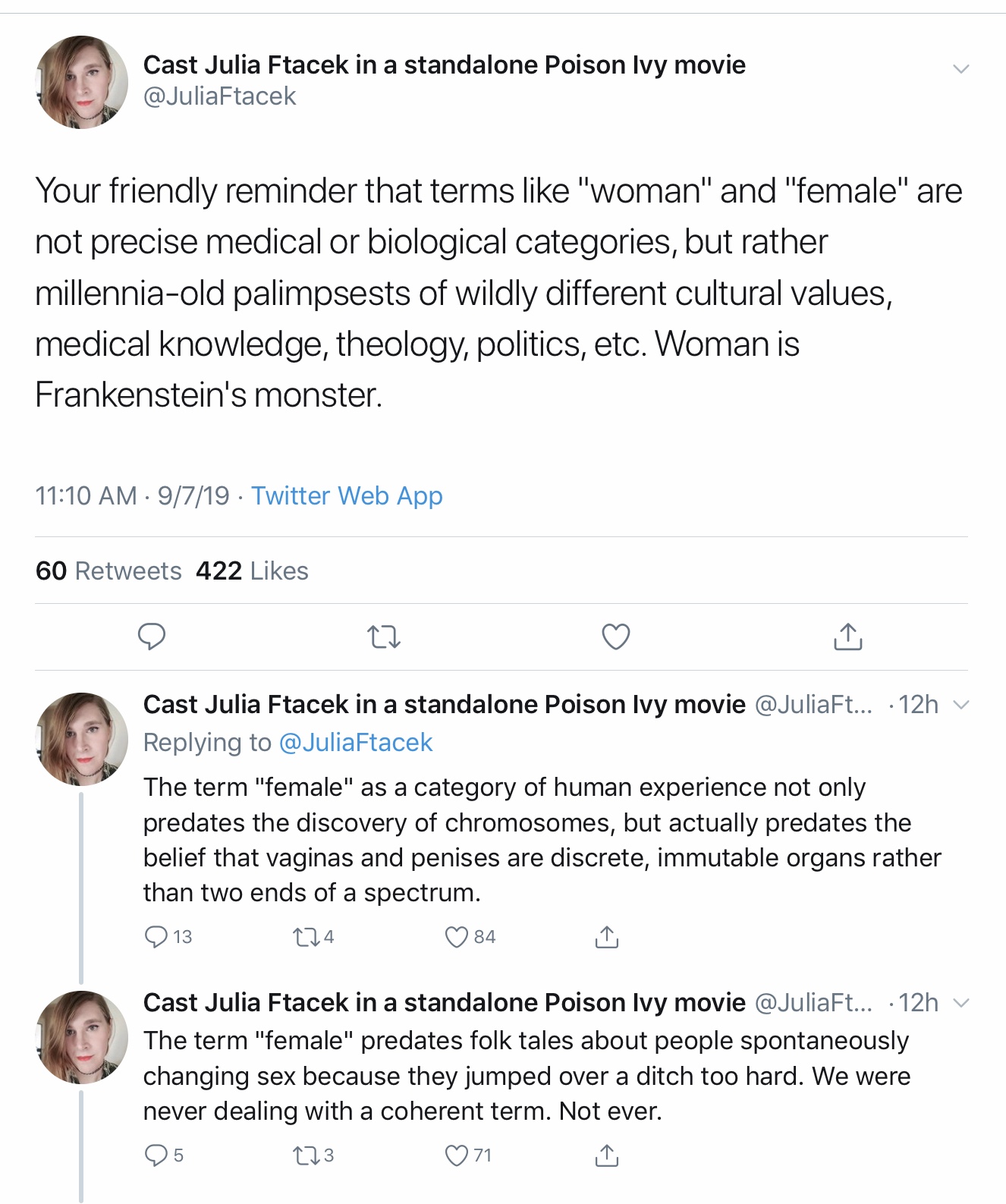Share the main tweet
This screenshot has width=1006, height=1204.
pos(847,637)
